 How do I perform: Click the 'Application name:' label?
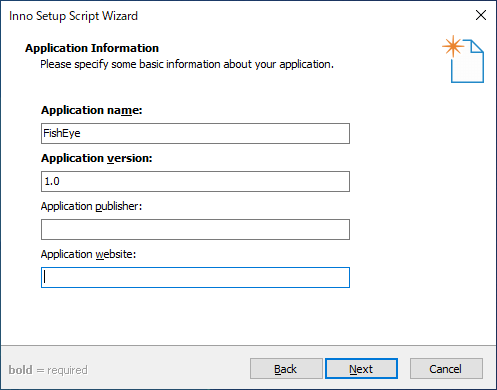[92, 110]
